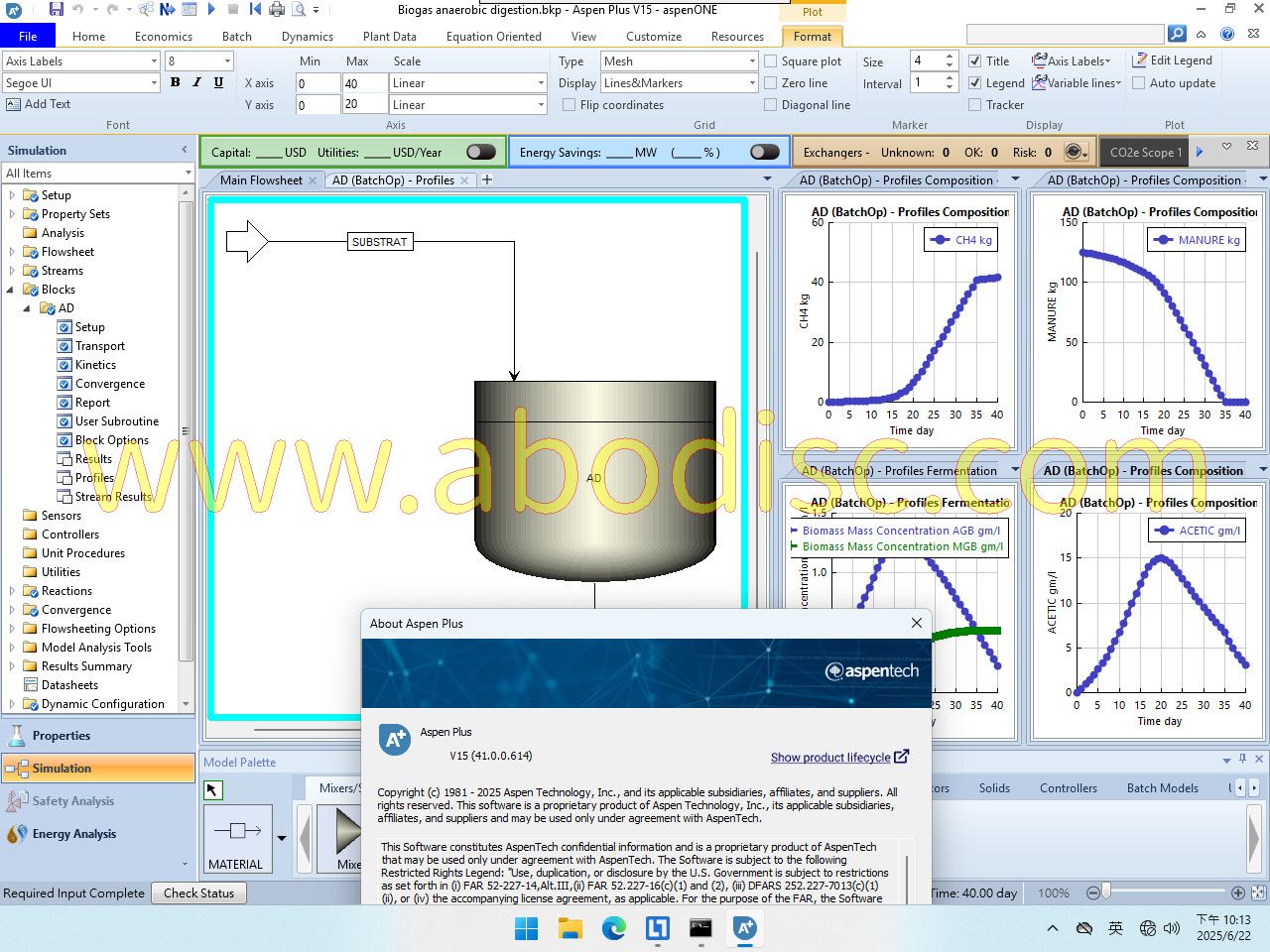Open the Axis Labels font target dropdown

(154, 61)
